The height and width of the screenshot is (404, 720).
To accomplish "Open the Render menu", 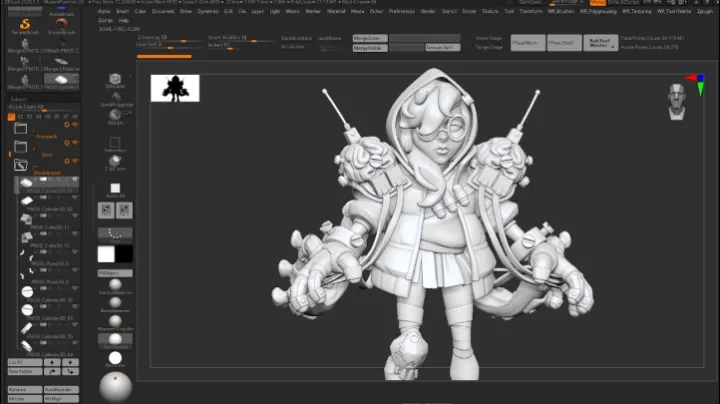I will [x=428, y=11].
